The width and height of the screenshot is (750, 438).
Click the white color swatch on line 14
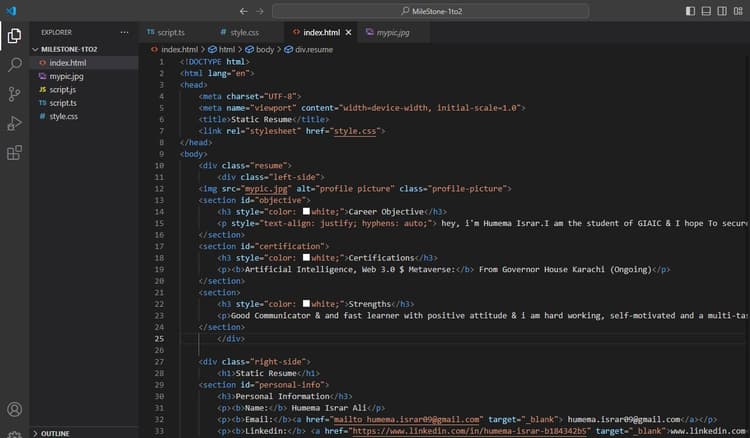tap(306, 212)
